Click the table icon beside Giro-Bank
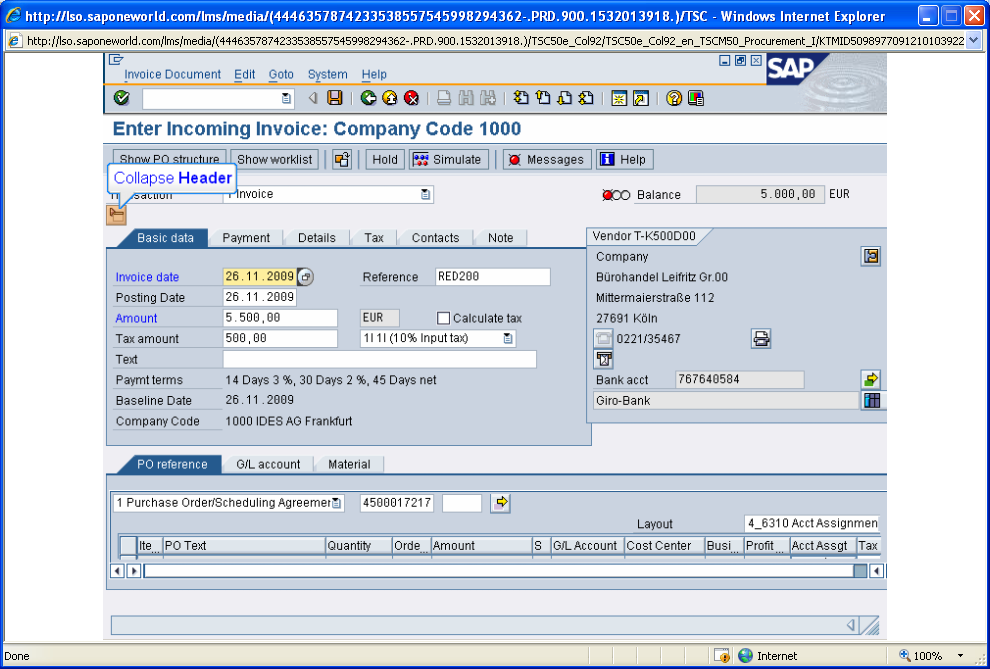 872,400
